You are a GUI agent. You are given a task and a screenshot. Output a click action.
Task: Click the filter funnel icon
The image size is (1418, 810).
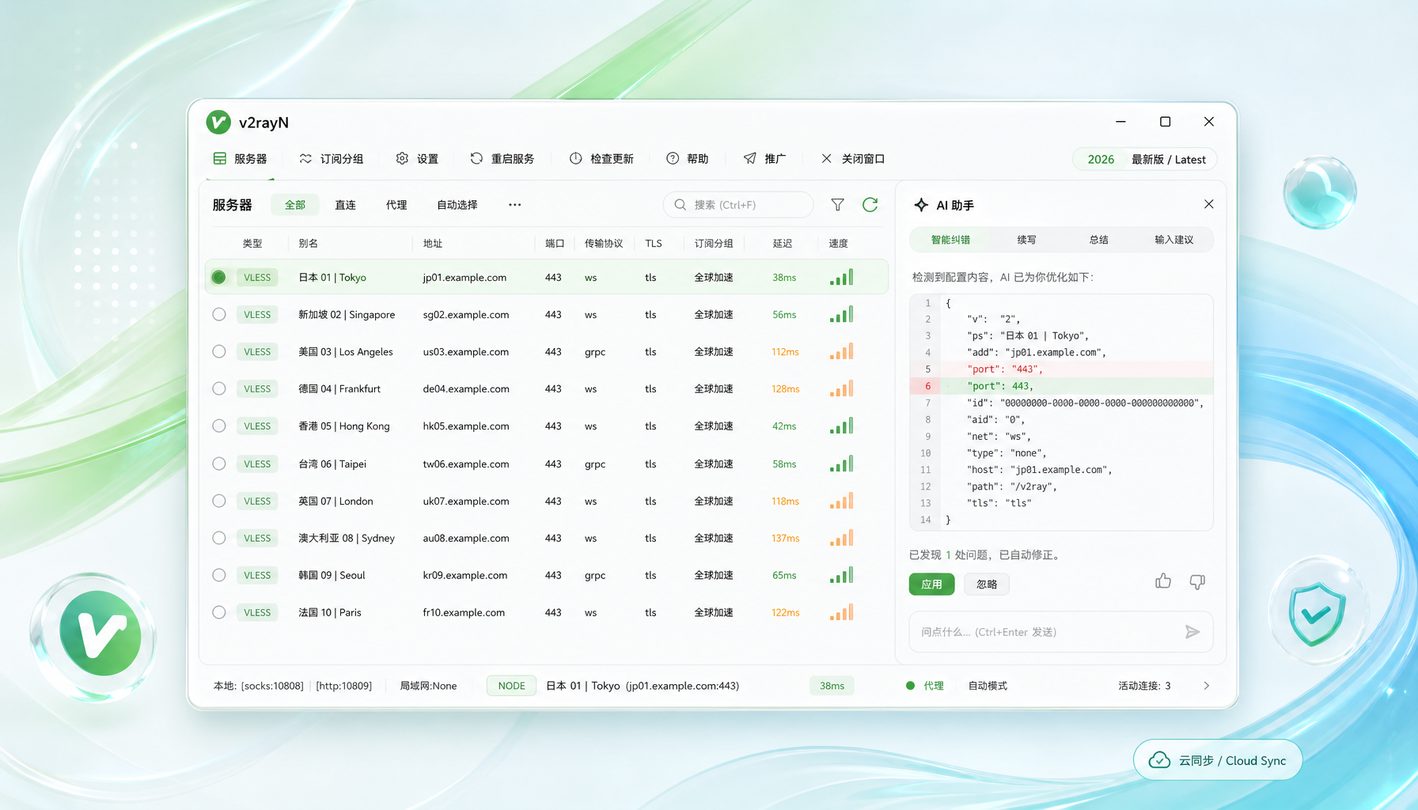click(x=838, y=205)
